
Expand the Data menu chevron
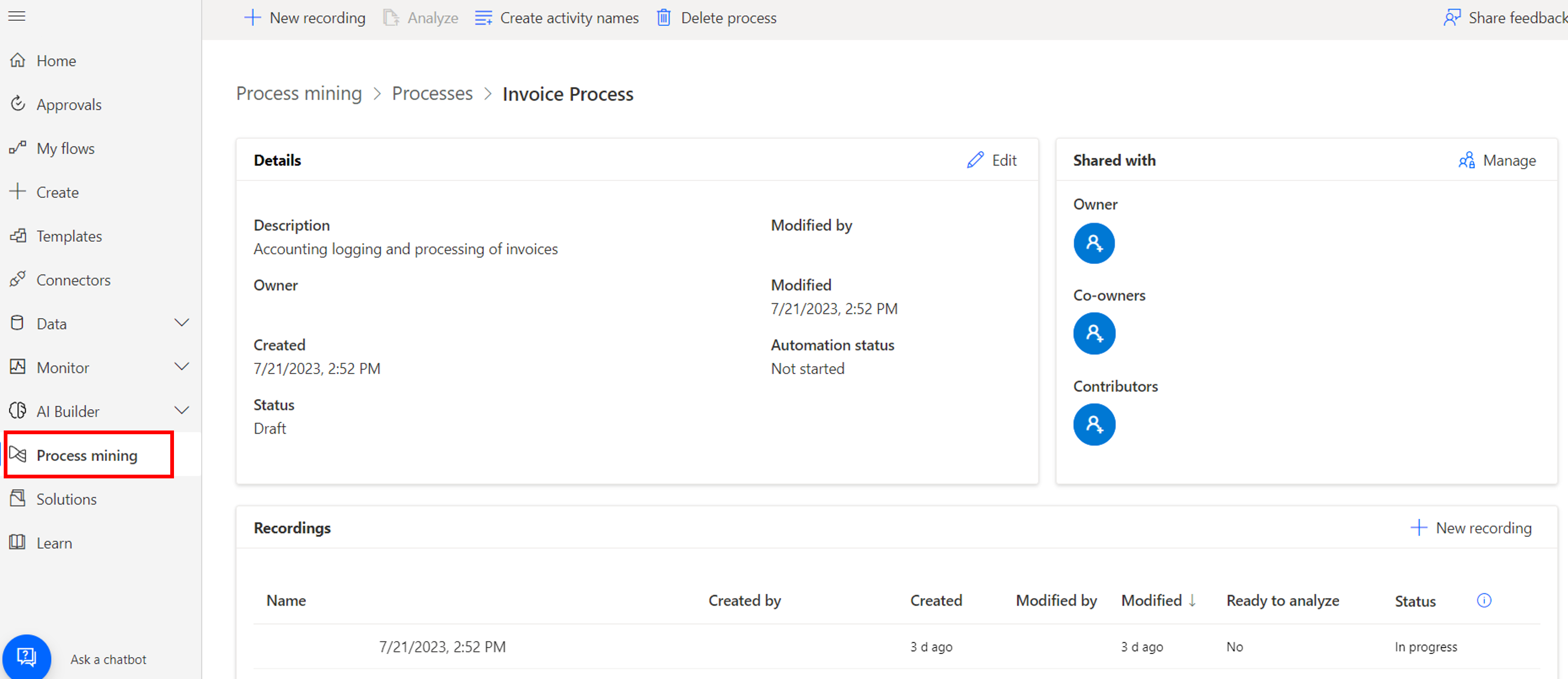coord(181,323)
